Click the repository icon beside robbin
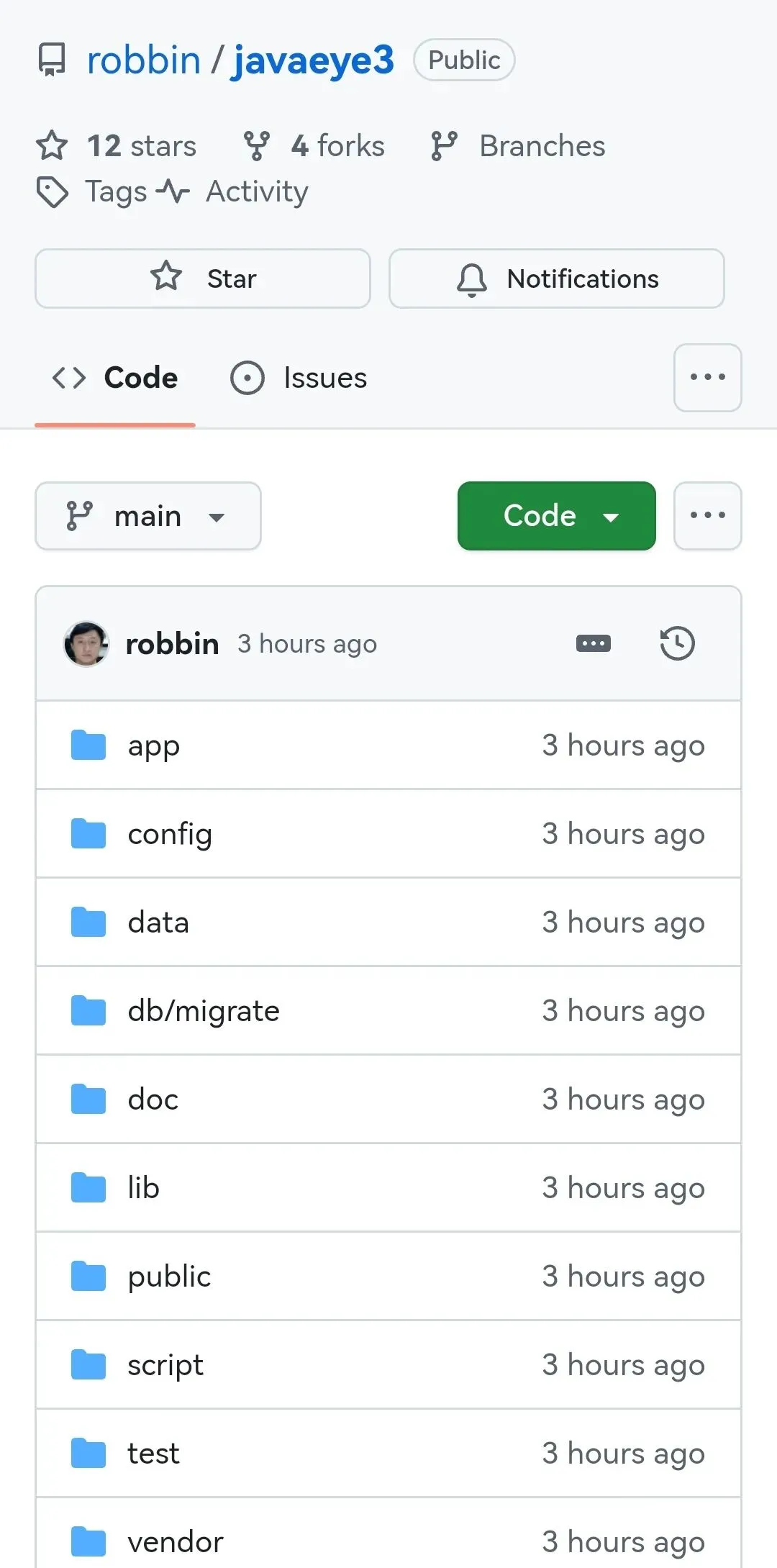Image resolution: width=777 pixels, height=1568 pixels. pos(52,60)
